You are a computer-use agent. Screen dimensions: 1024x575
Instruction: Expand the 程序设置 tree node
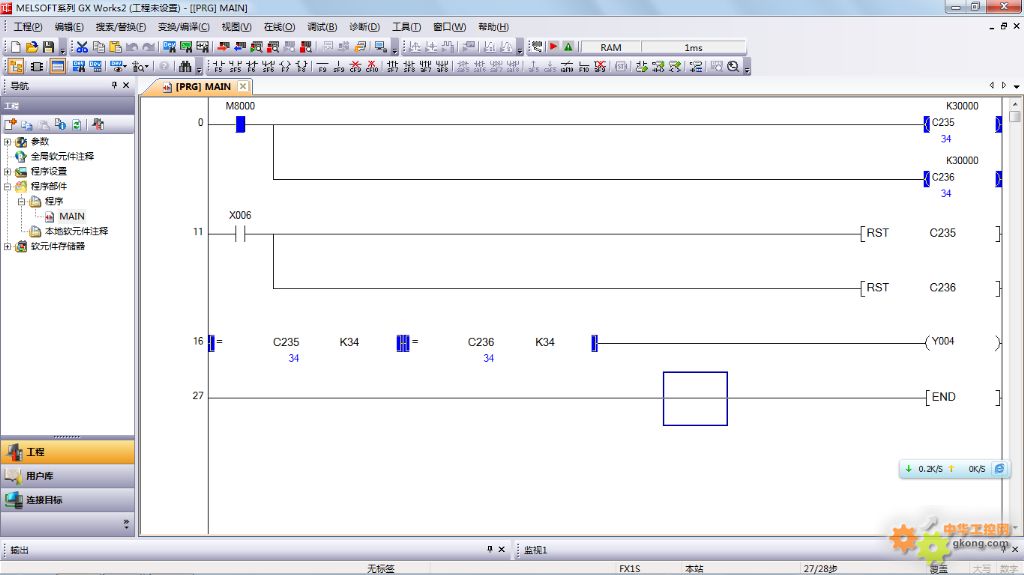point(7,172)
